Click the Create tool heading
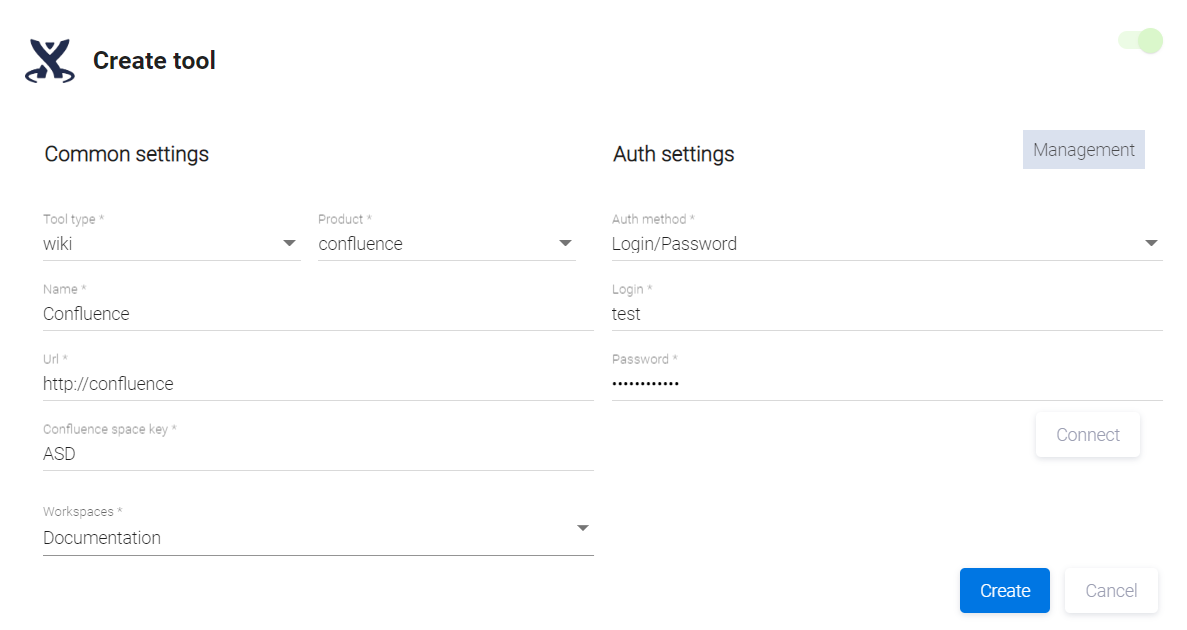 [x=154, y=61]
